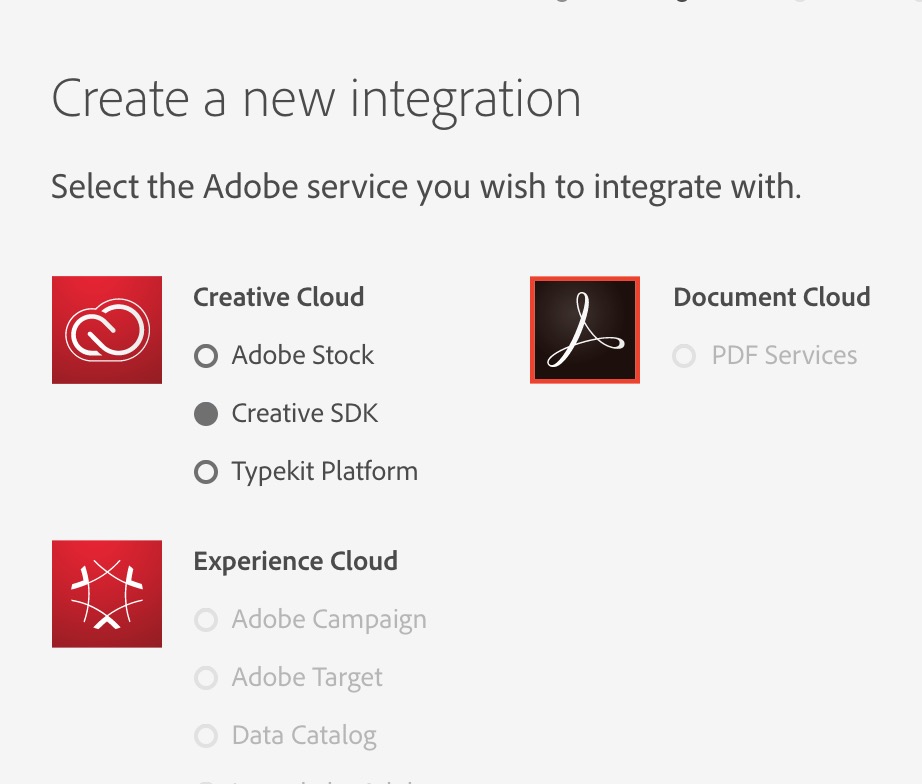This screenshot has height=784, width=922.
Task: Click the Experience Cloud section heading
Action: [296, 561]
